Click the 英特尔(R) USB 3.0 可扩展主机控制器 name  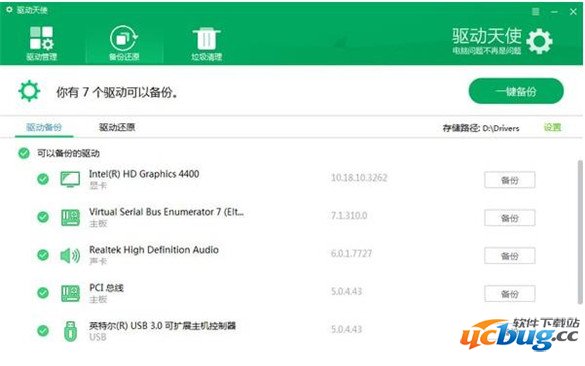coord(162,326)
